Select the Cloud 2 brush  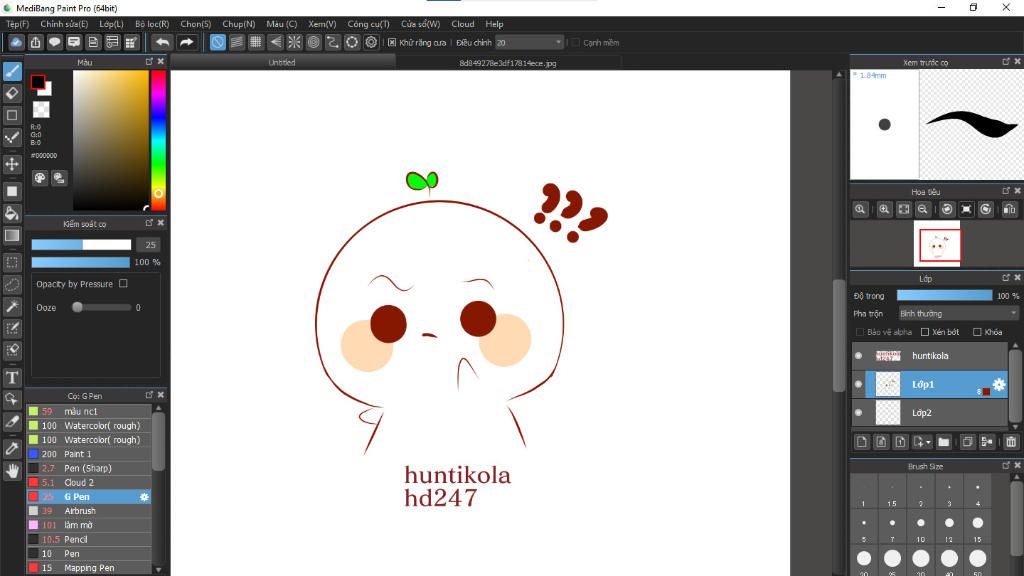(x=89, y=483)
